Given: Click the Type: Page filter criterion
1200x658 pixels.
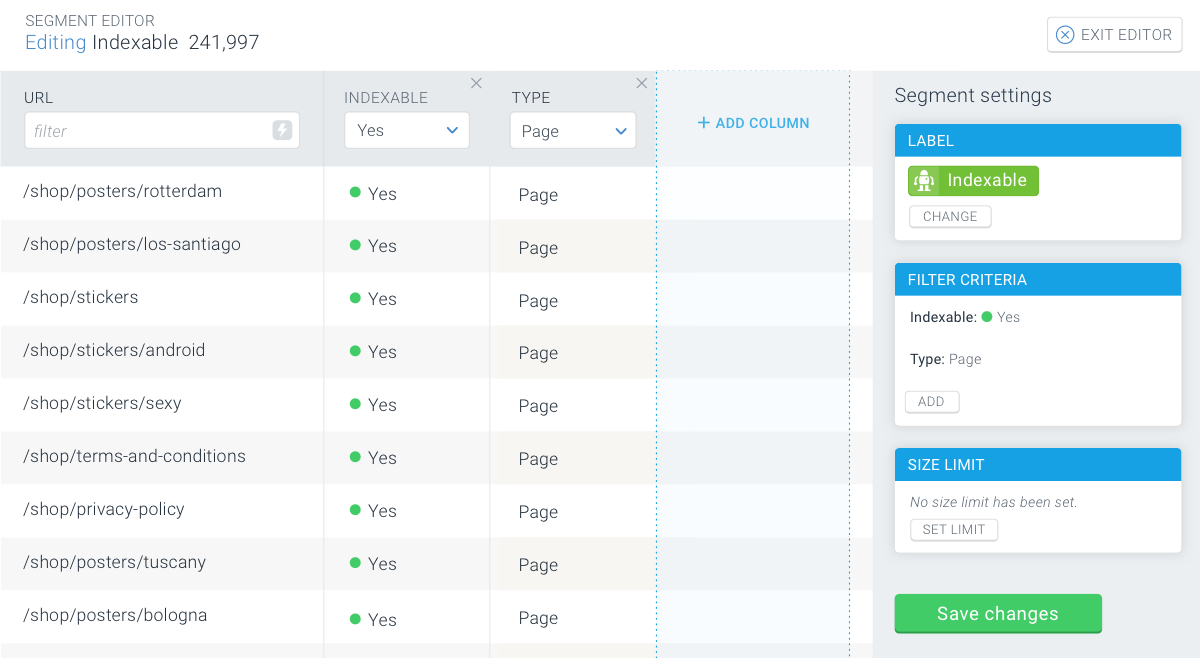Looking at the screenshot, I should click(946, 359).
